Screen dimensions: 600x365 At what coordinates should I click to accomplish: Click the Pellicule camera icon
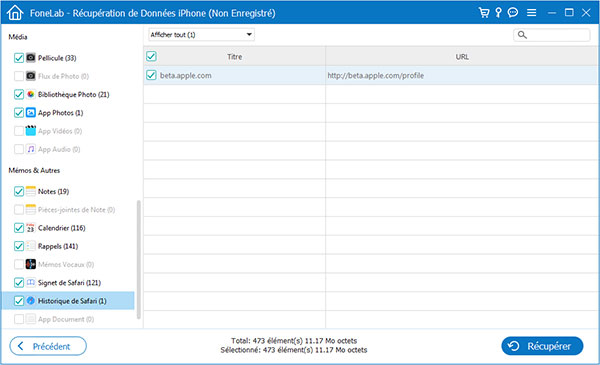[31, 58]
